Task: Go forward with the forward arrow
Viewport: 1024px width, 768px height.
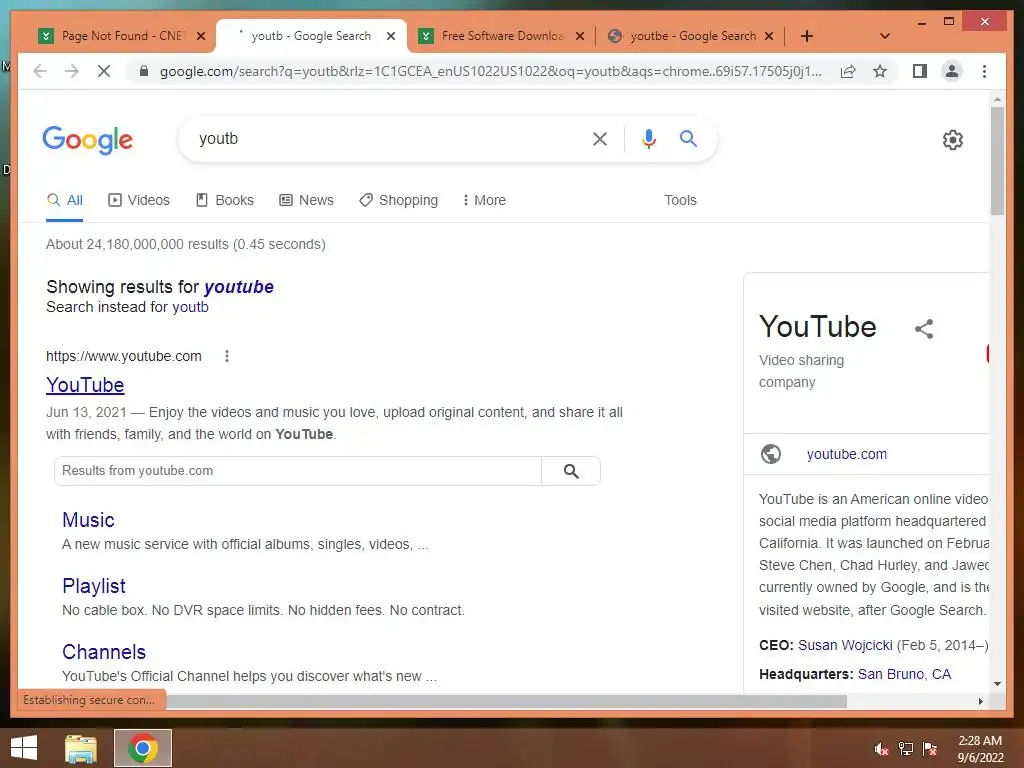Action: click(72, 71)
